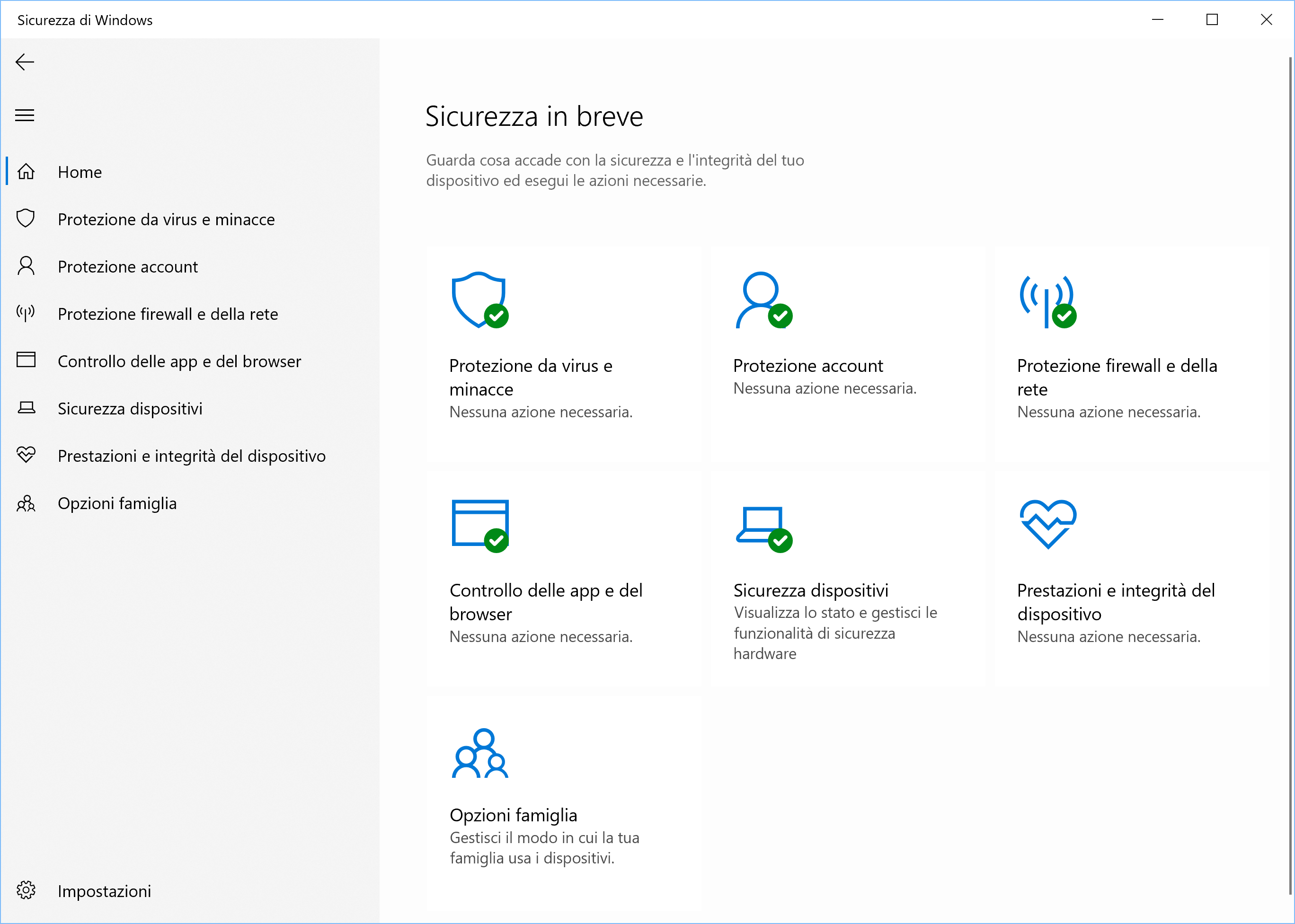Viewport: 1295px width, 924px height.
Task: Open the Protezione firewall e della rete tile title
Action: click(1117, 377)
